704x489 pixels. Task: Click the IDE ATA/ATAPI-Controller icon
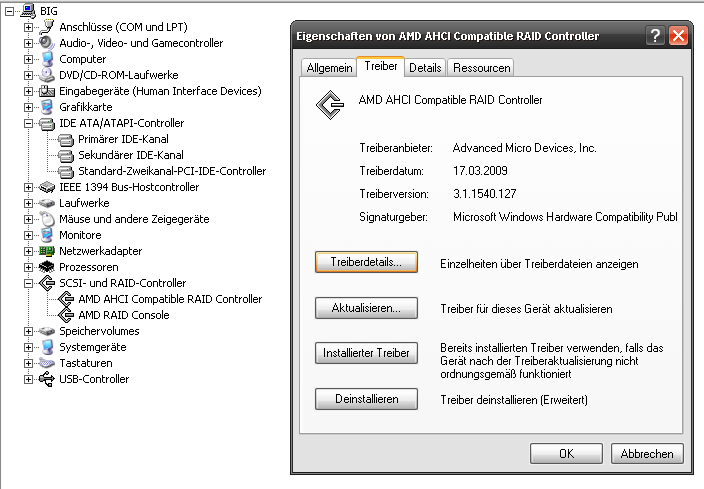pyautogui.click(x=47, y=123)
